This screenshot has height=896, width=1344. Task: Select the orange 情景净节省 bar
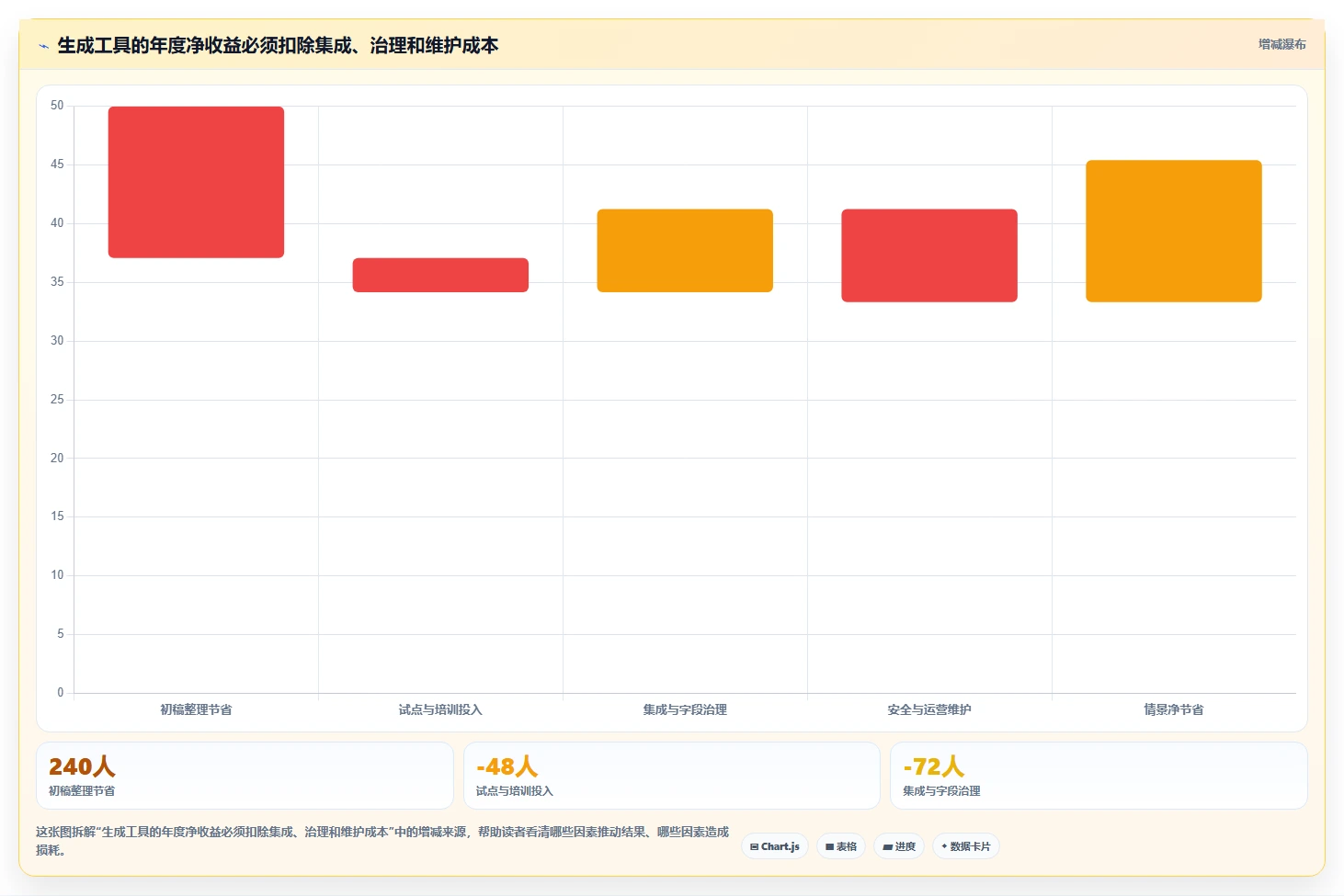click(1174, 231)
